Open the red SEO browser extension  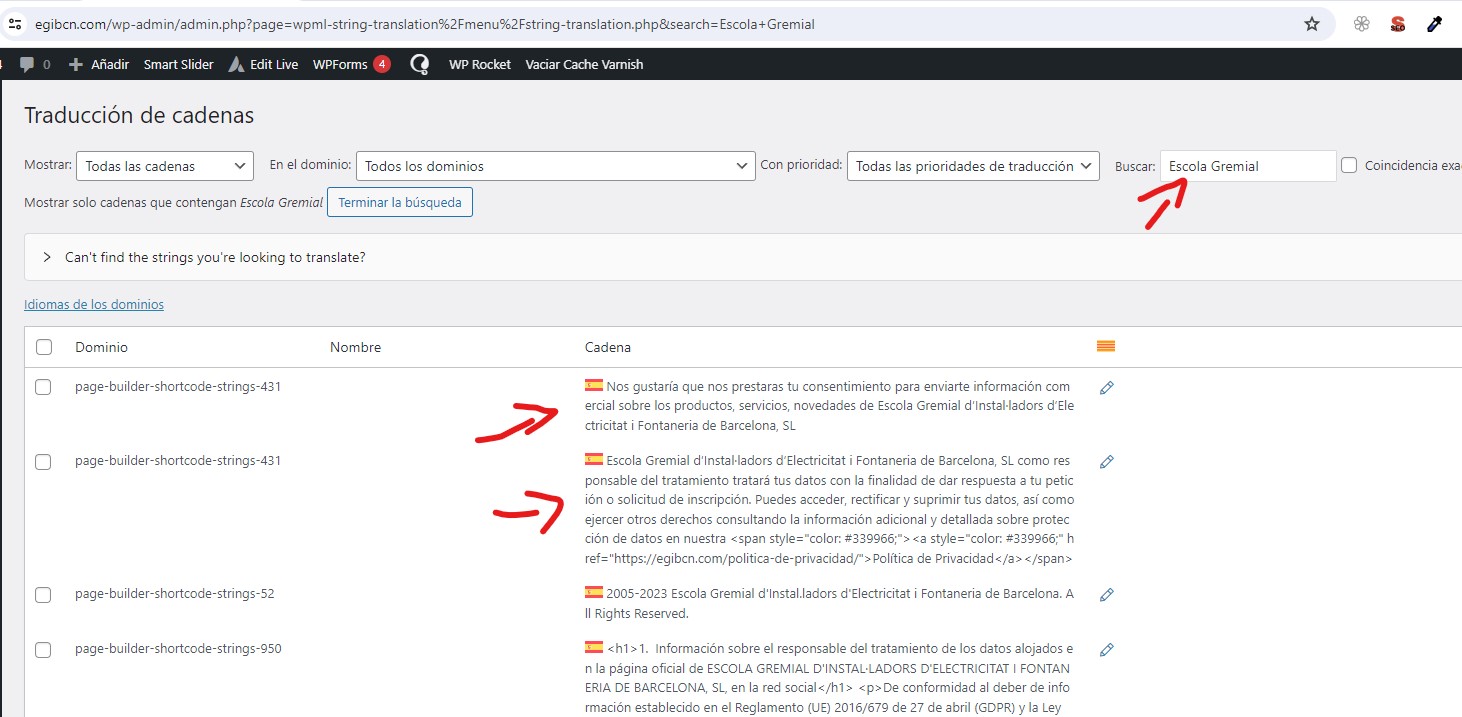tap(1398, 24)
